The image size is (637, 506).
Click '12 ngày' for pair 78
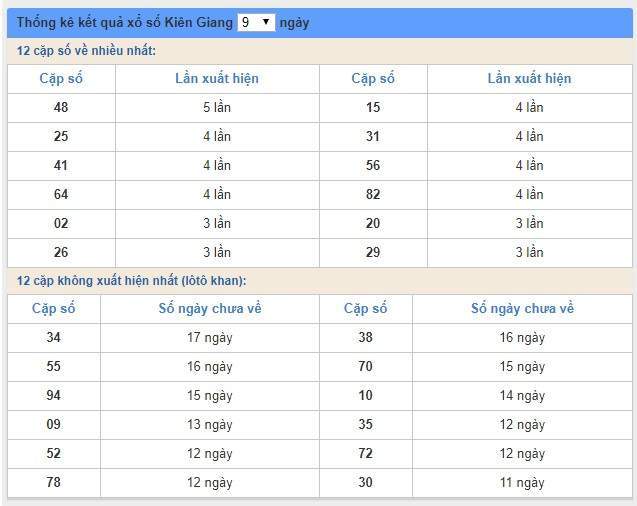pos(210,483)
